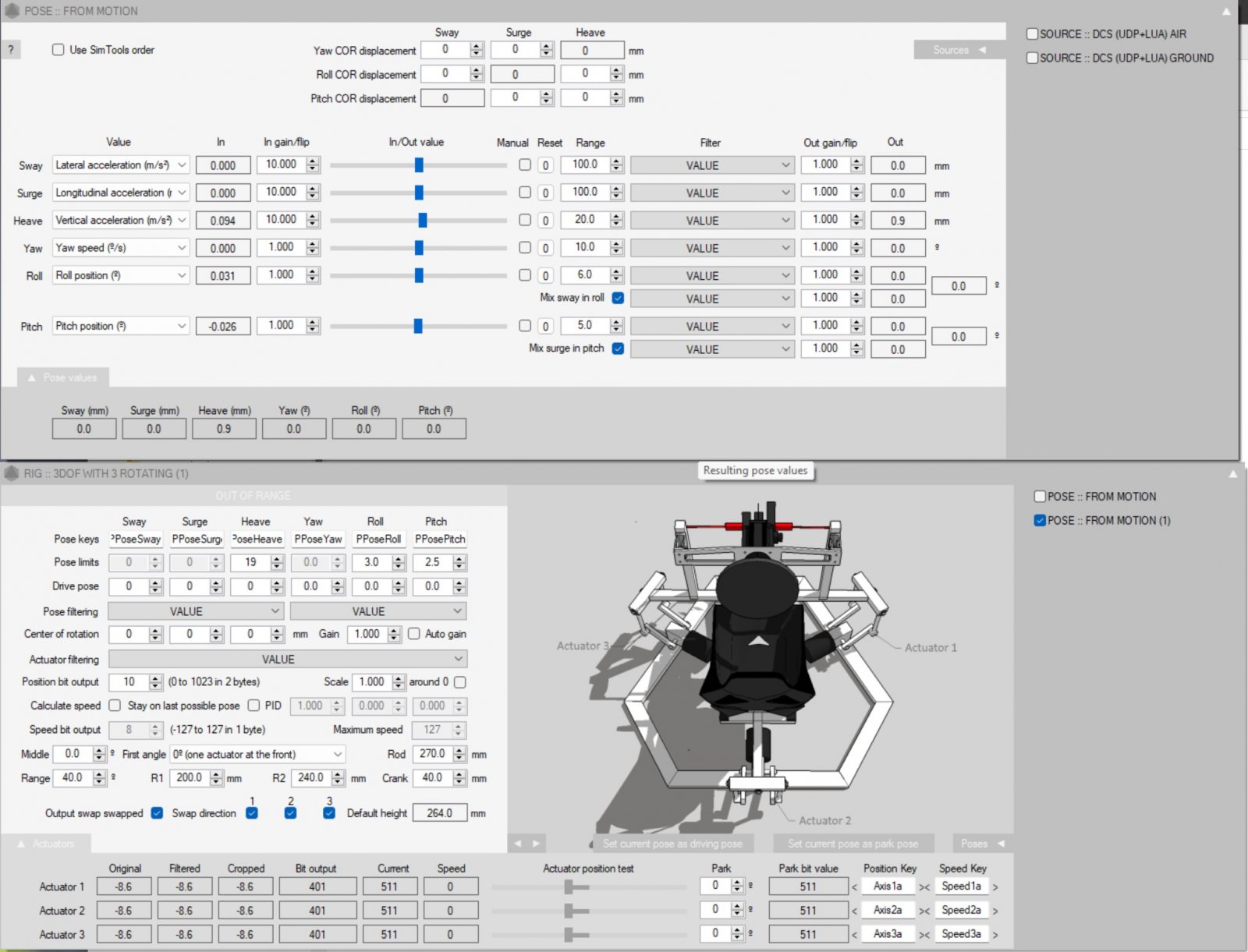This screenshot has width=1248, height=952.
Task: Click the less-than arrow before Axis1a
Action: (855, 887)
